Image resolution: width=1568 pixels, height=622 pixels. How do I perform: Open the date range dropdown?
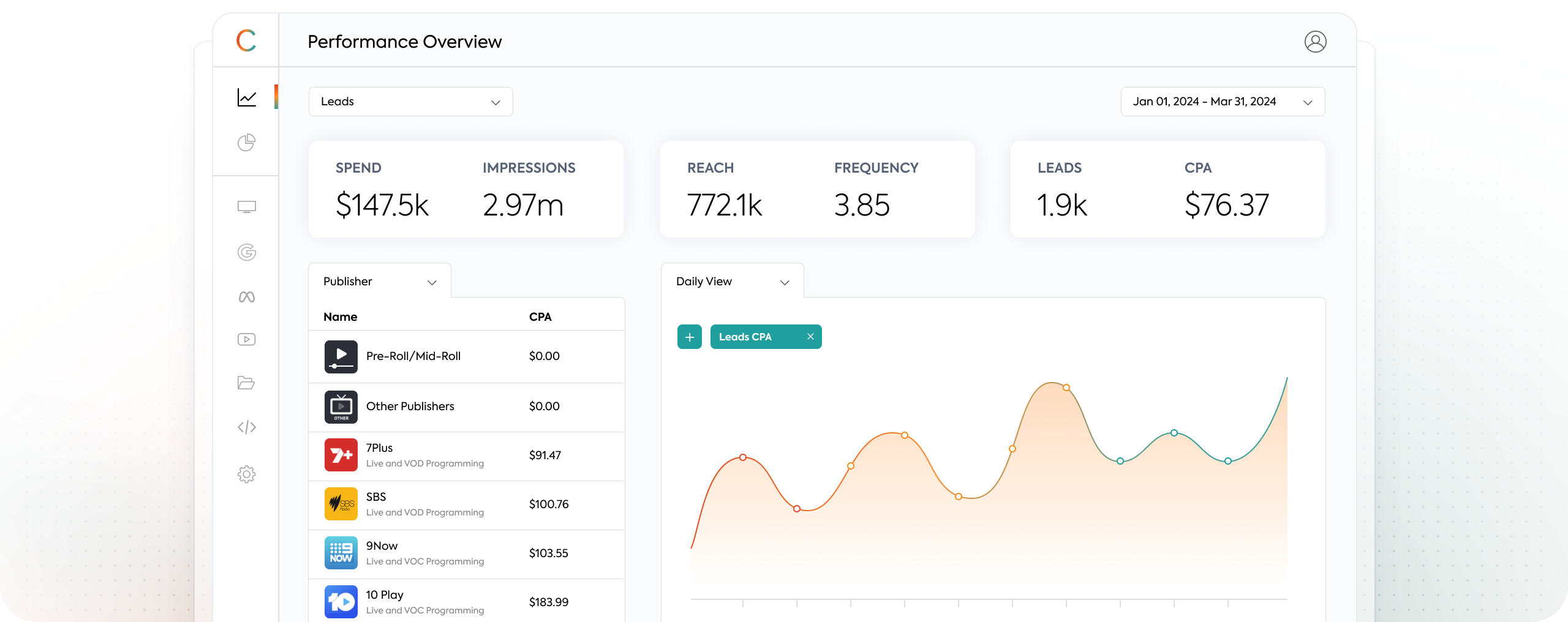(x=1222, y=102)
